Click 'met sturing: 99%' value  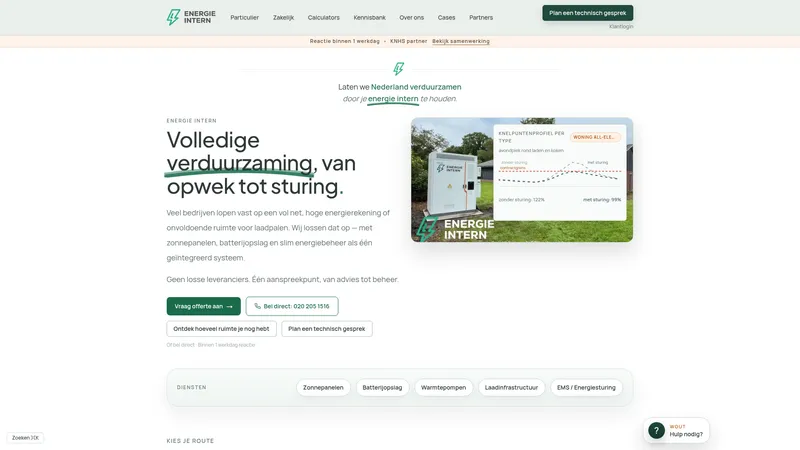(x=602, y=199)
